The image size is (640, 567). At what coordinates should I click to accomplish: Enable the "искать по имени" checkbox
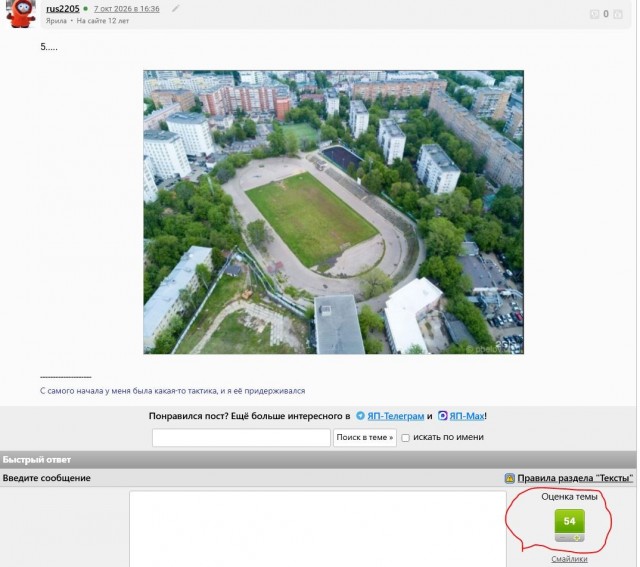(405, 438)
